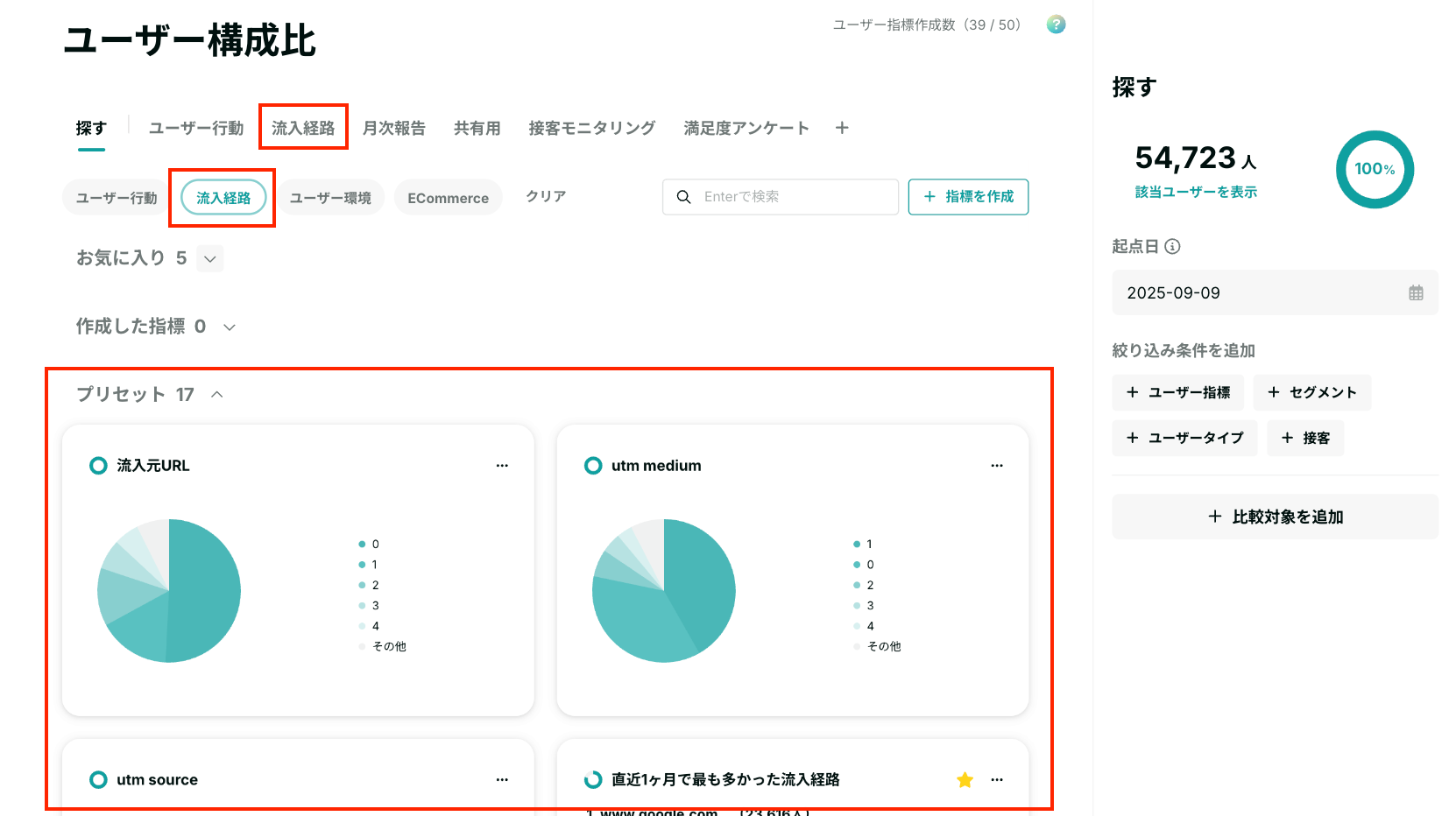Add a ユーザータイプ filter condition
Screen dimensions: 1456x816
coord(1184,438)
